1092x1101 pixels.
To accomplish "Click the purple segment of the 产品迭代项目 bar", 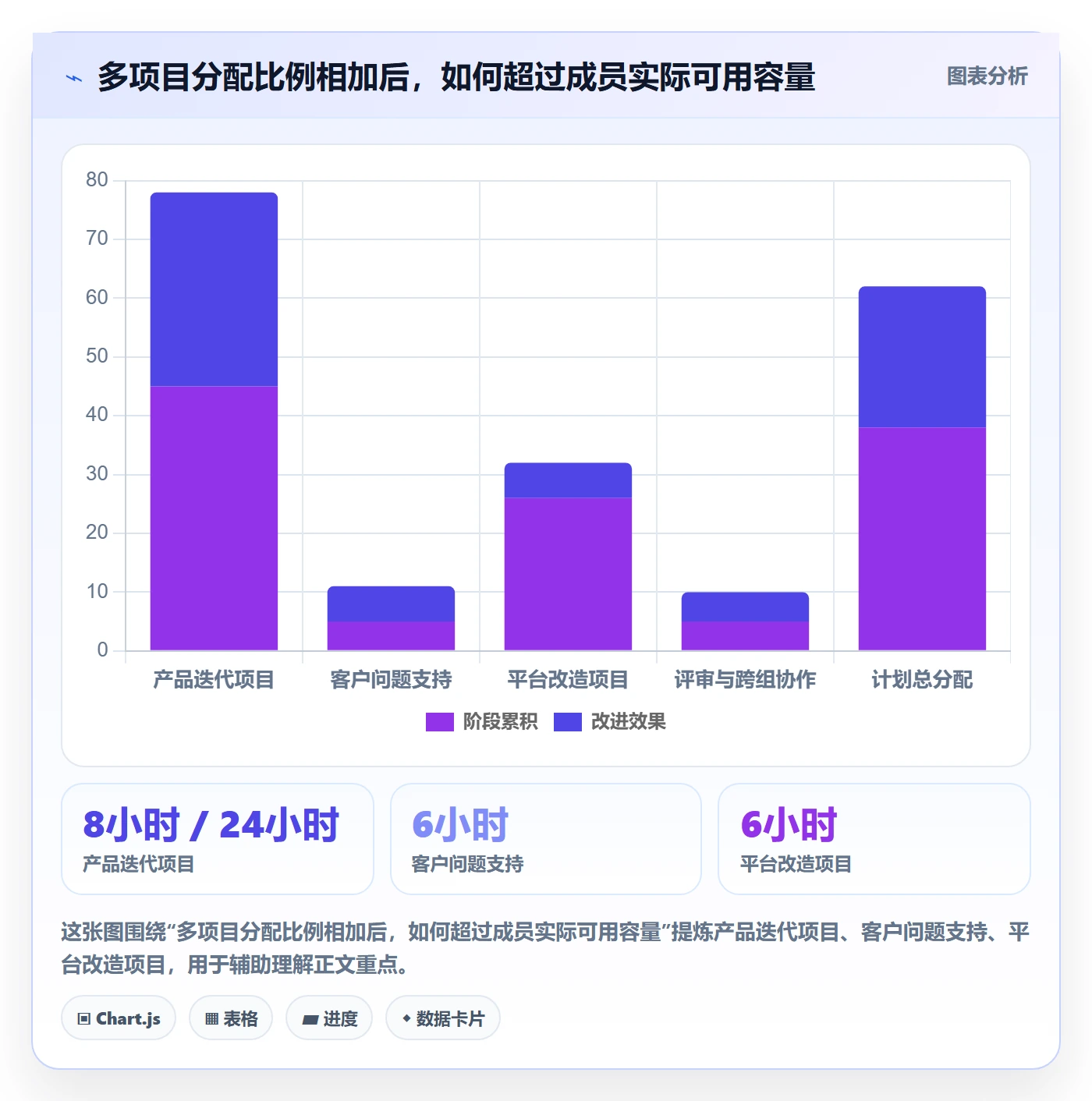I will click(x=214, y=519).
